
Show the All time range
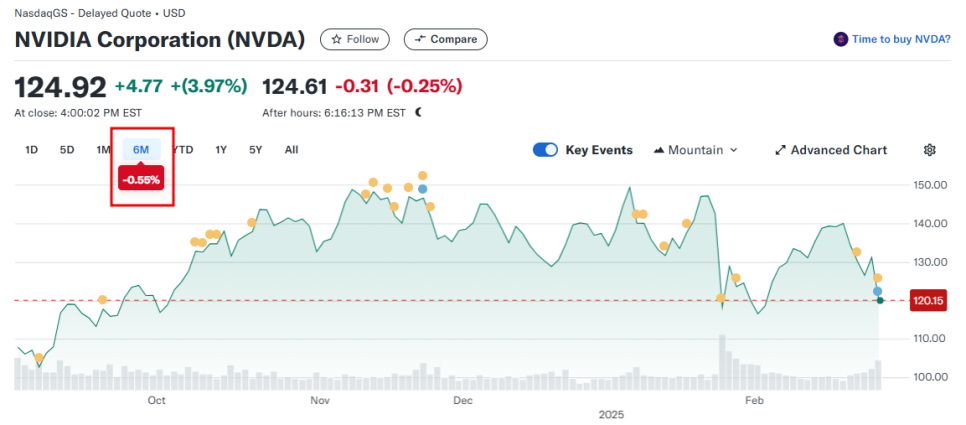point(292,150)
